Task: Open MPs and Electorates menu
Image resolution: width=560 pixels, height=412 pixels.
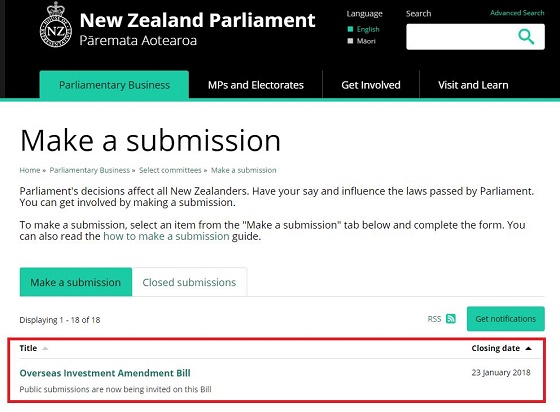Action: coord(256,85)
